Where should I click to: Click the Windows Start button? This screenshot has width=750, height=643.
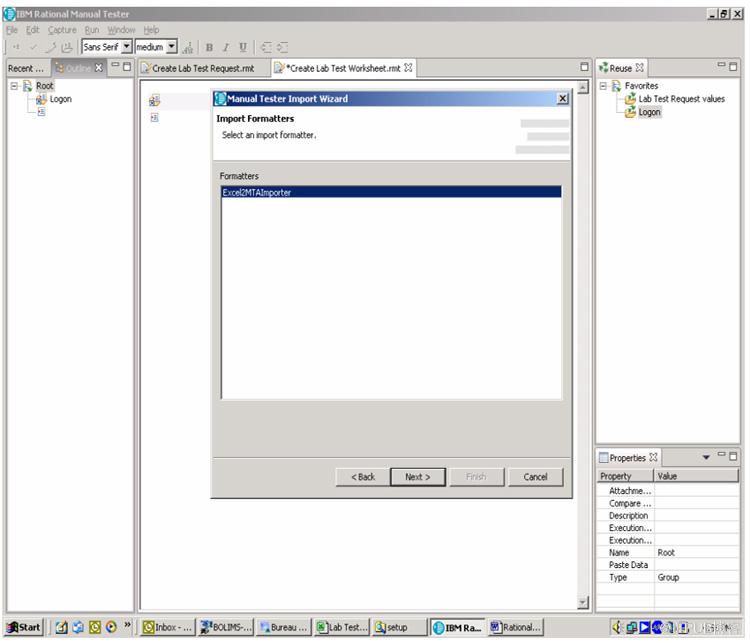(x=24, y=627)
